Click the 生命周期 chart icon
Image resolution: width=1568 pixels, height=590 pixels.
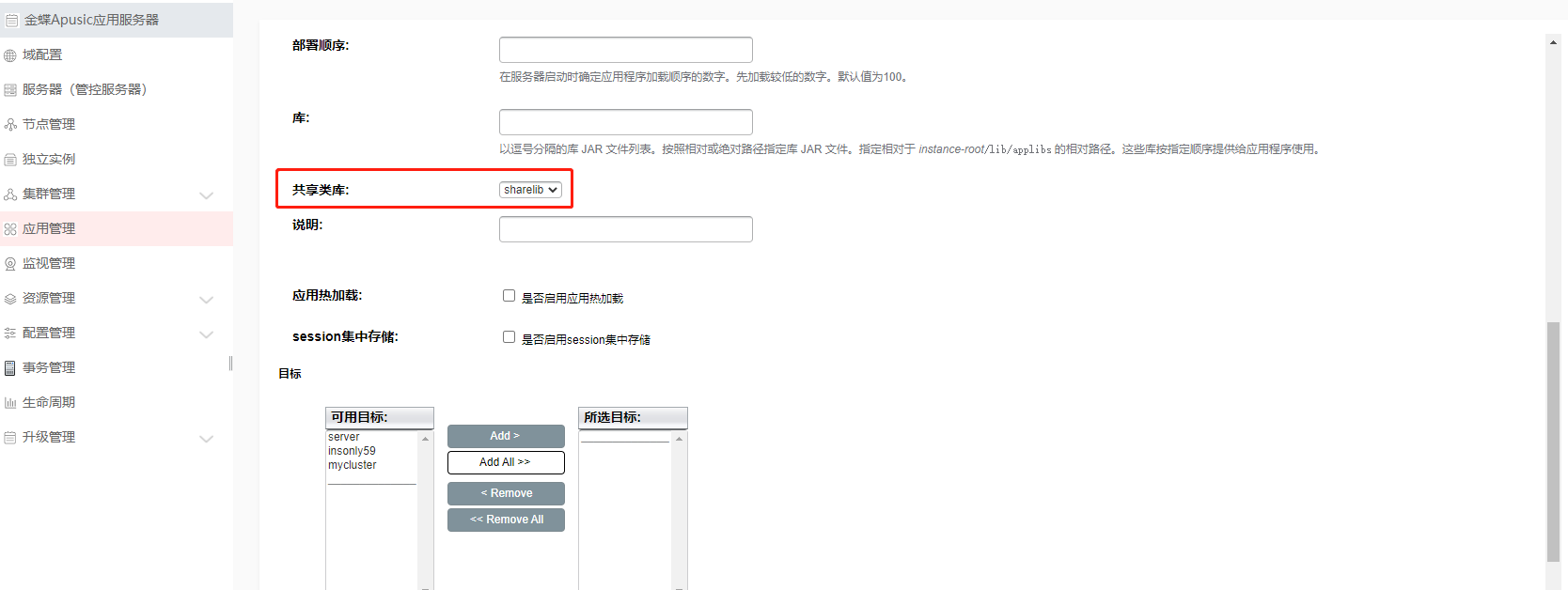click(x=10, y=403)
